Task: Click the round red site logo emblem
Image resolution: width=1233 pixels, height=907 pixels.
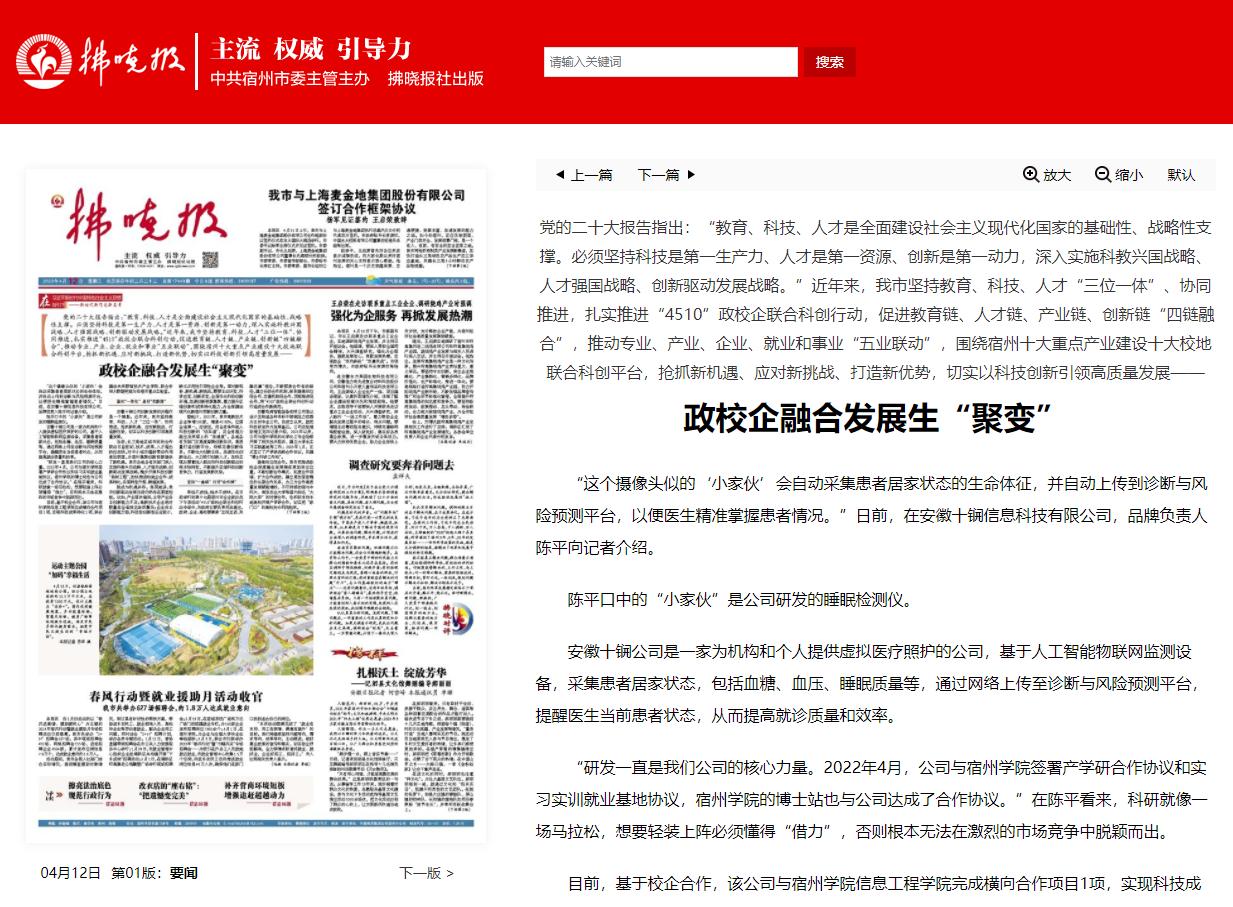Action: [x=43, y=62]
